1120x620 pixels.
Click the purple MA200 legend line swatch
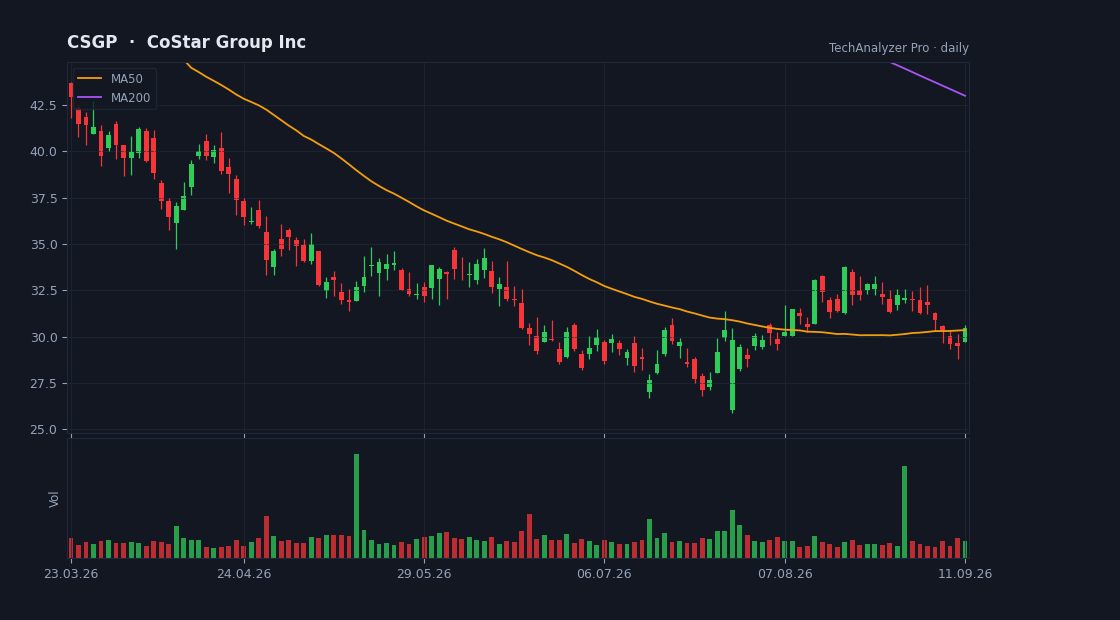[x=89, y=98]
